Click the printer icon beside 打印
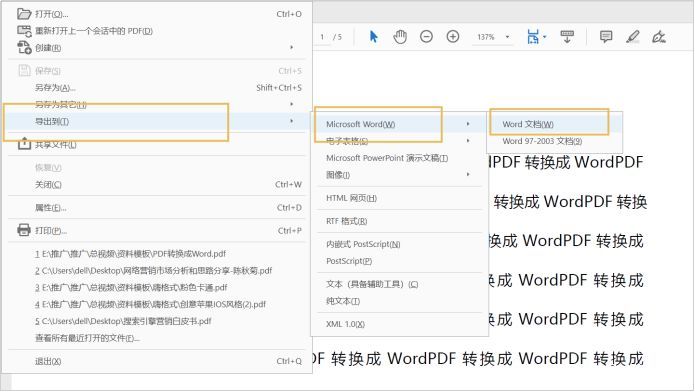The height and width of the screenshot is (392, 695). (x=24, y=230)
